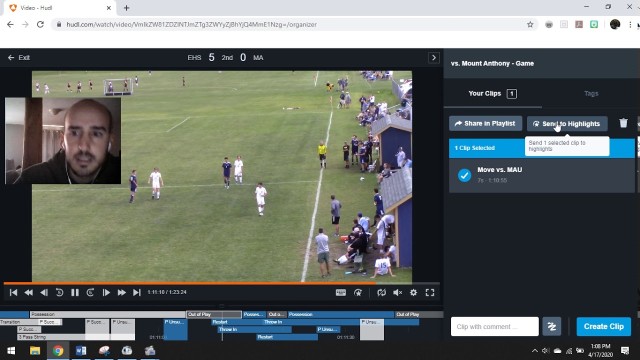The width and height of the screenshot is (640, 360).
Task: Open the taskbar volume control
Action: coord(546,351)
